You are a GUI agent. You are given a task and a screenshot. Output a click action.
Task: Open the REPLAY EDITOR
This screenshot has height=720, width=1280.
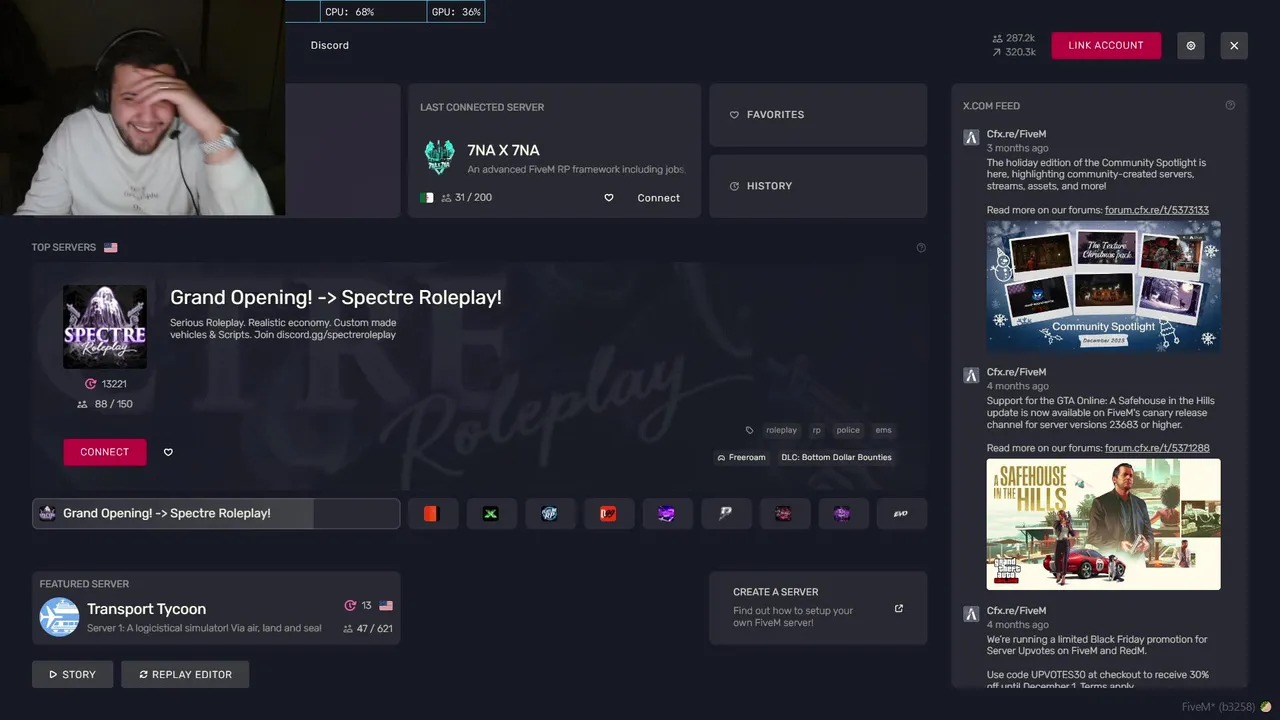click(185, 674)
